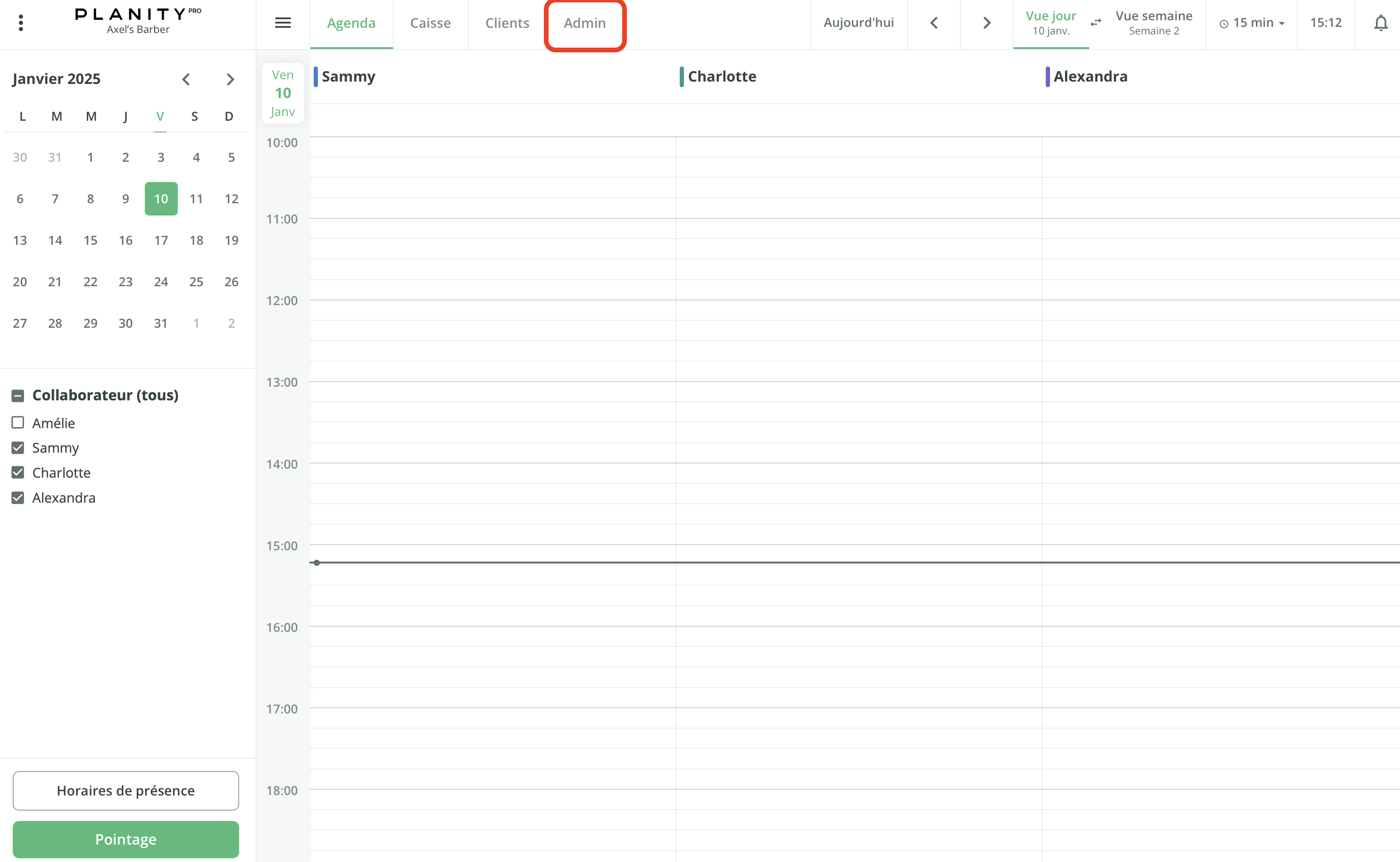Go to next day arrow in top bar
This screenshot has height=862, width=1400.
(x=987, y=23)
